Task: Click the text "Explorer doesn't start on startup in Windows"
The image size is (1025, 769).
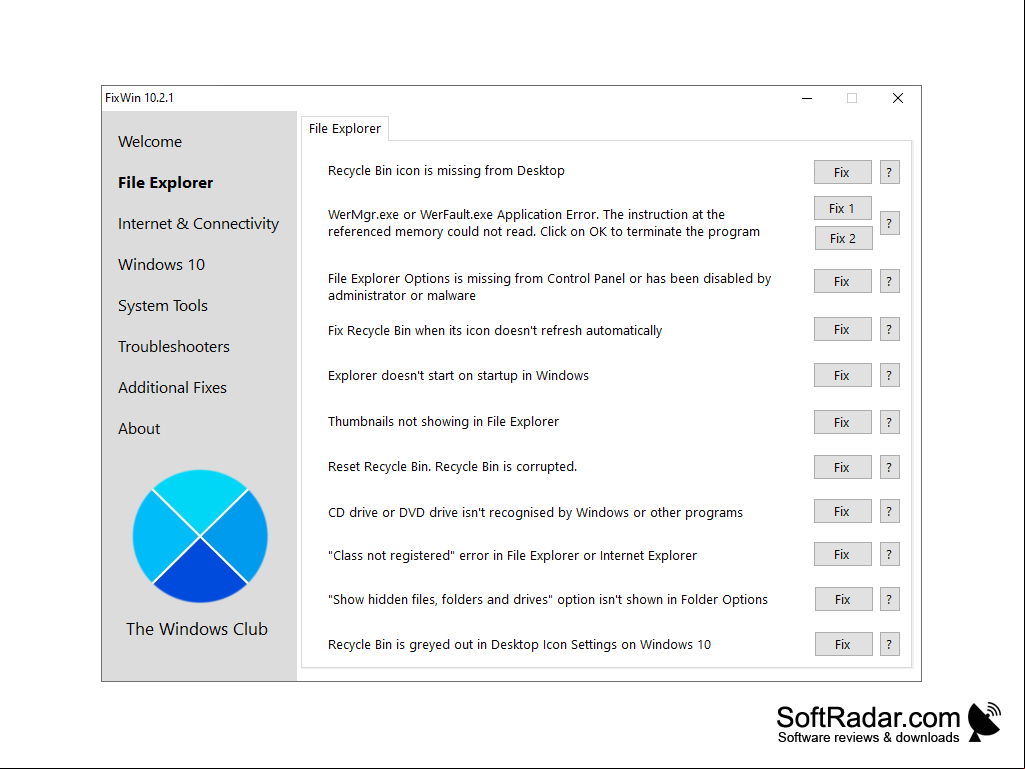Action: 458,375
